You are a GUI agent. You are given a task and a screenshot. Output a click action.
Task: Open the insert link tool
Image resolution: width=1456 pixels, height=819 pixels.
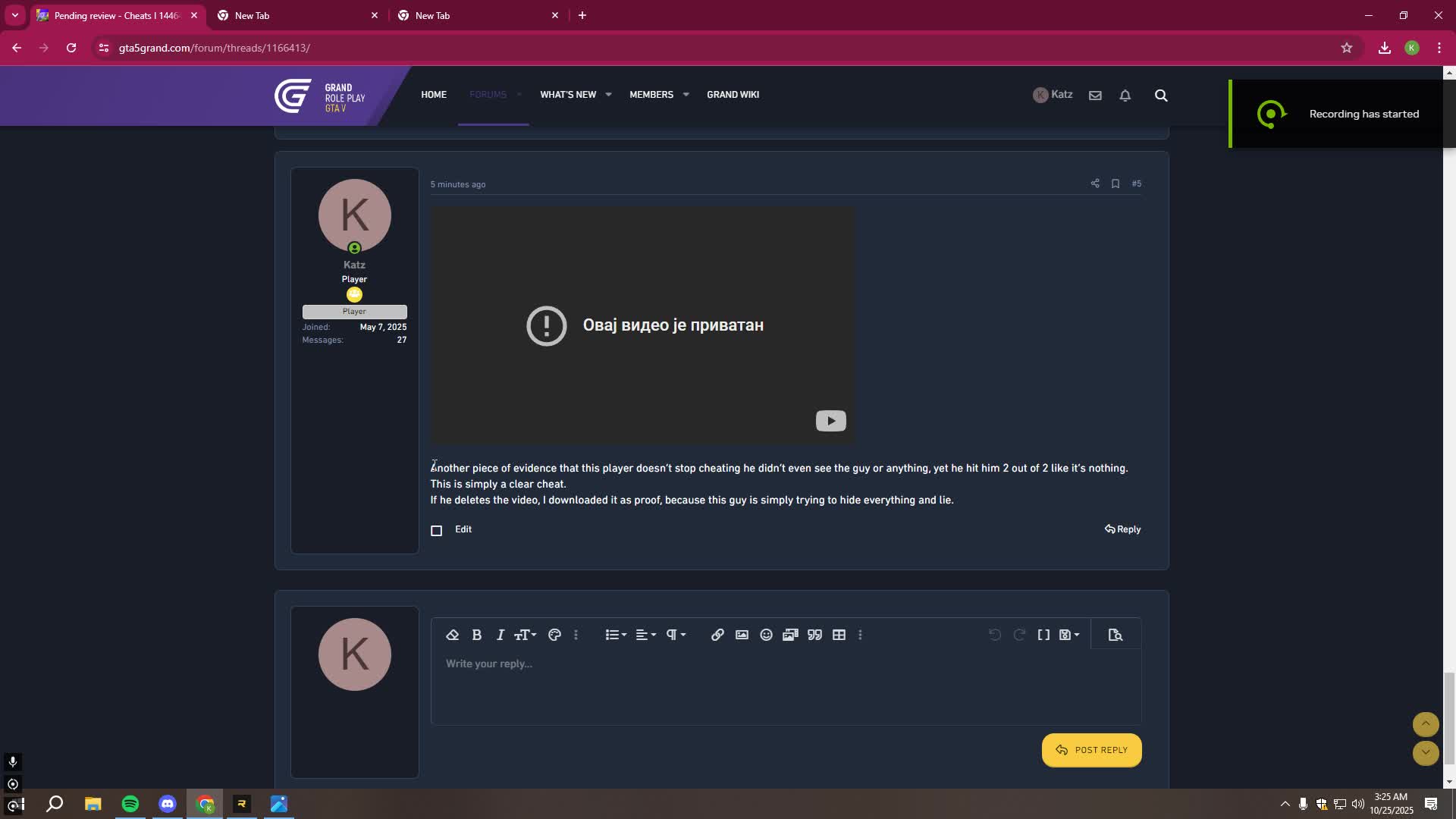(x=717, y=635)
